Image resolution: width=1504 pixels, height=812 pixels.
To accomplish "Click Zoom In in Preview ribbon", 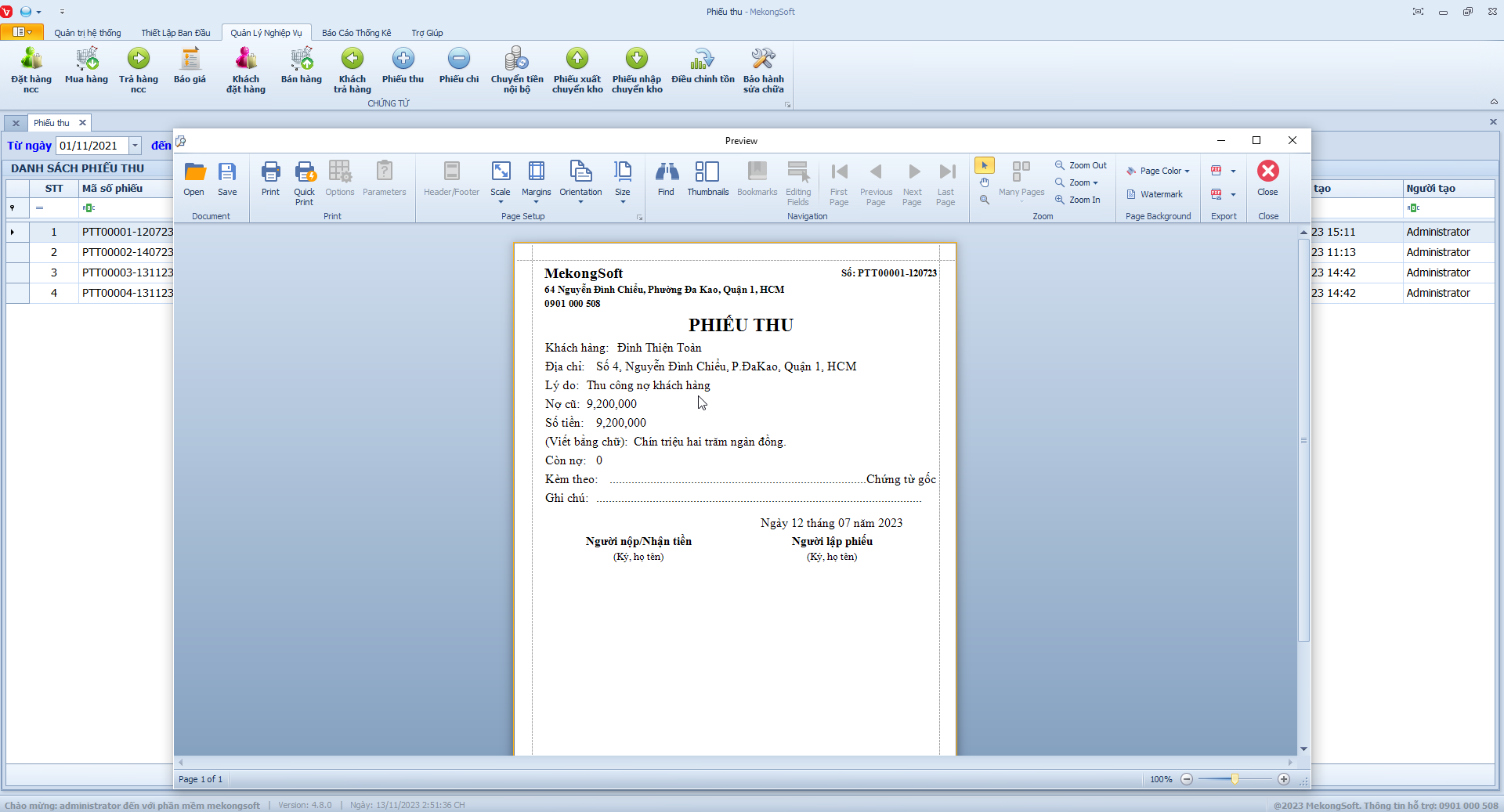I will pyautogui.click(x=1078, y=200).
